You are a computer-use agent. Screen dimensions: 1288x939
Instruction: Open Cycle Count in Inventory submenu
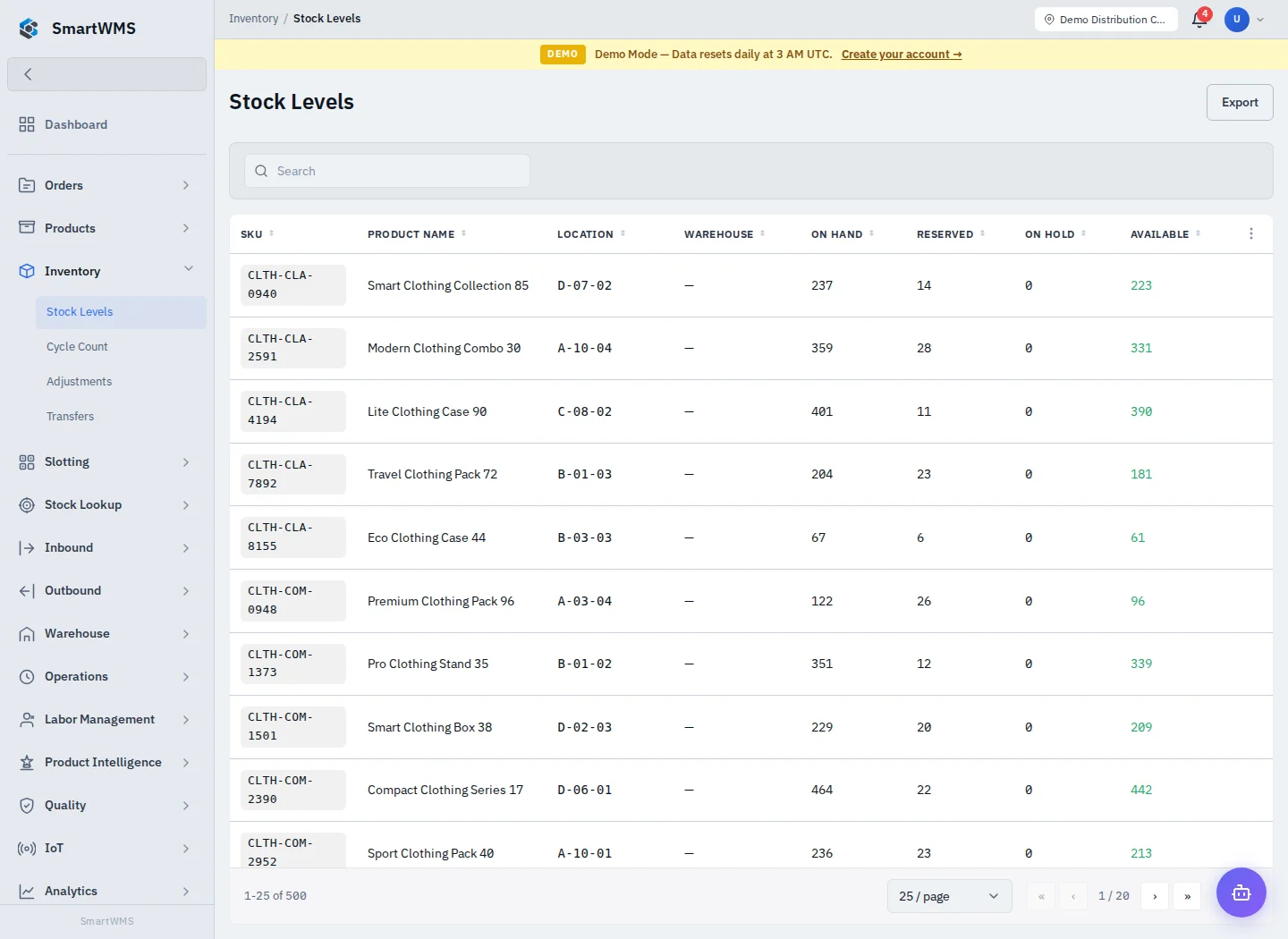pos(121,347)
